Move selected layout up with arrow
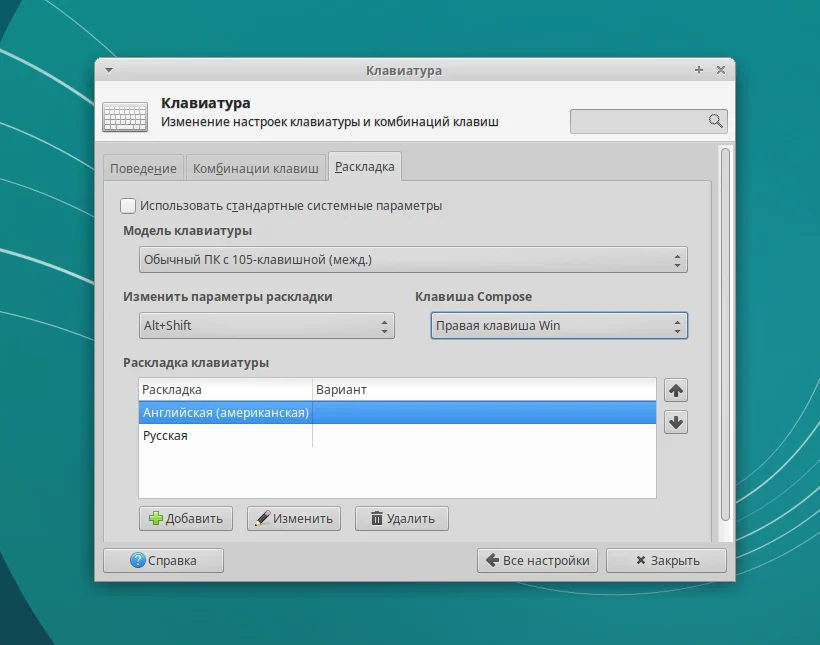 coord(676,390)
